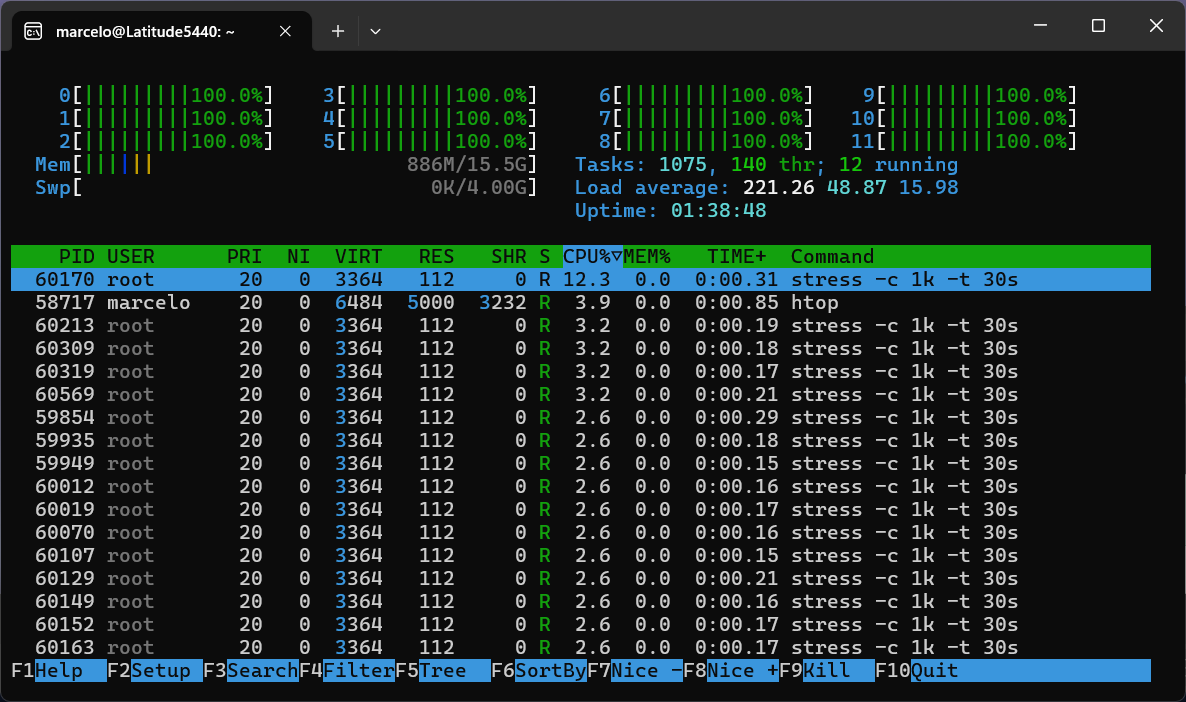Open the F4 Filter option
This screenshot has height=702, width=1186.
pos(358,670)
